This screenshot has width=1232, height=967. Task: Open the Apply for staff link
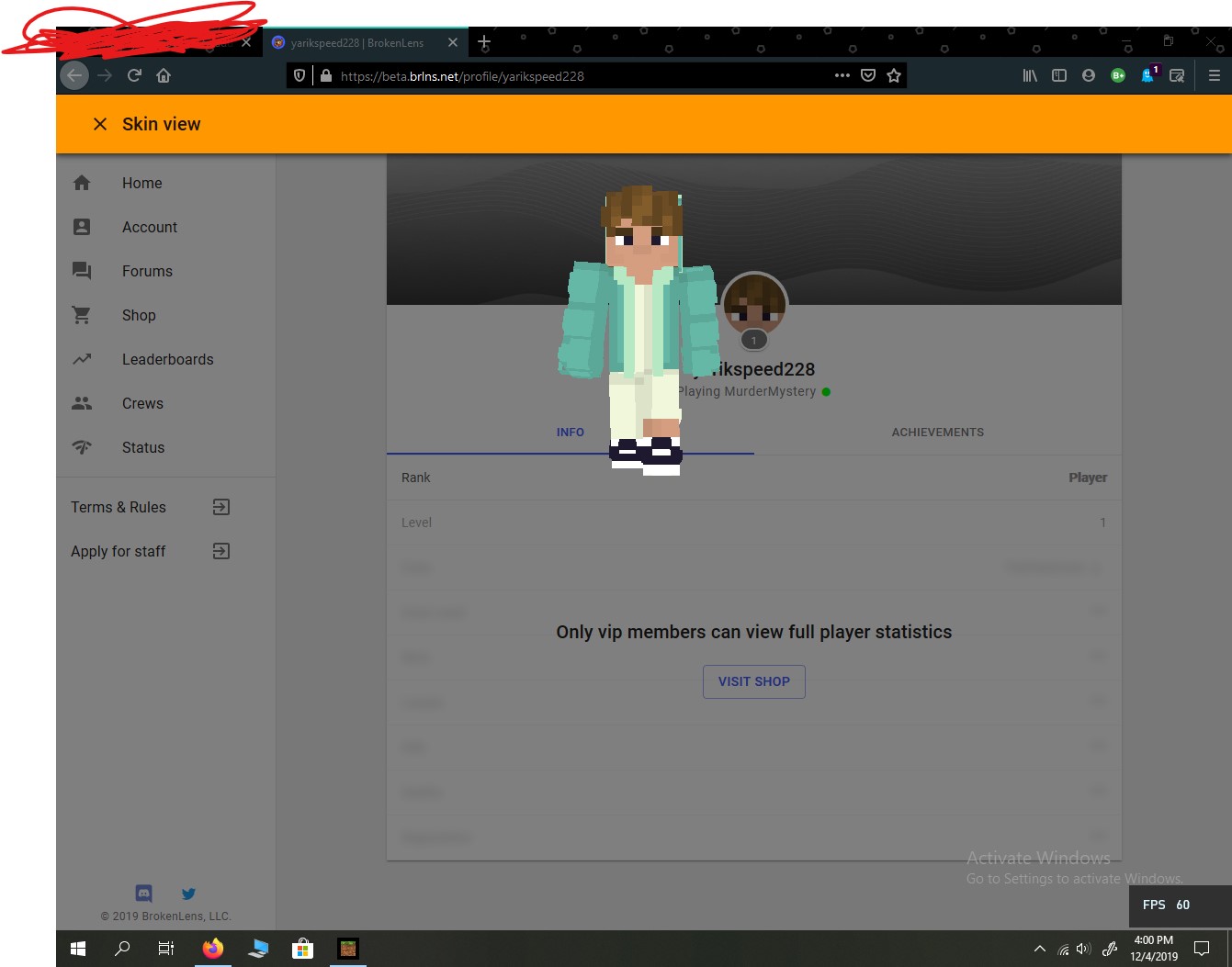[x=221, y=551]
